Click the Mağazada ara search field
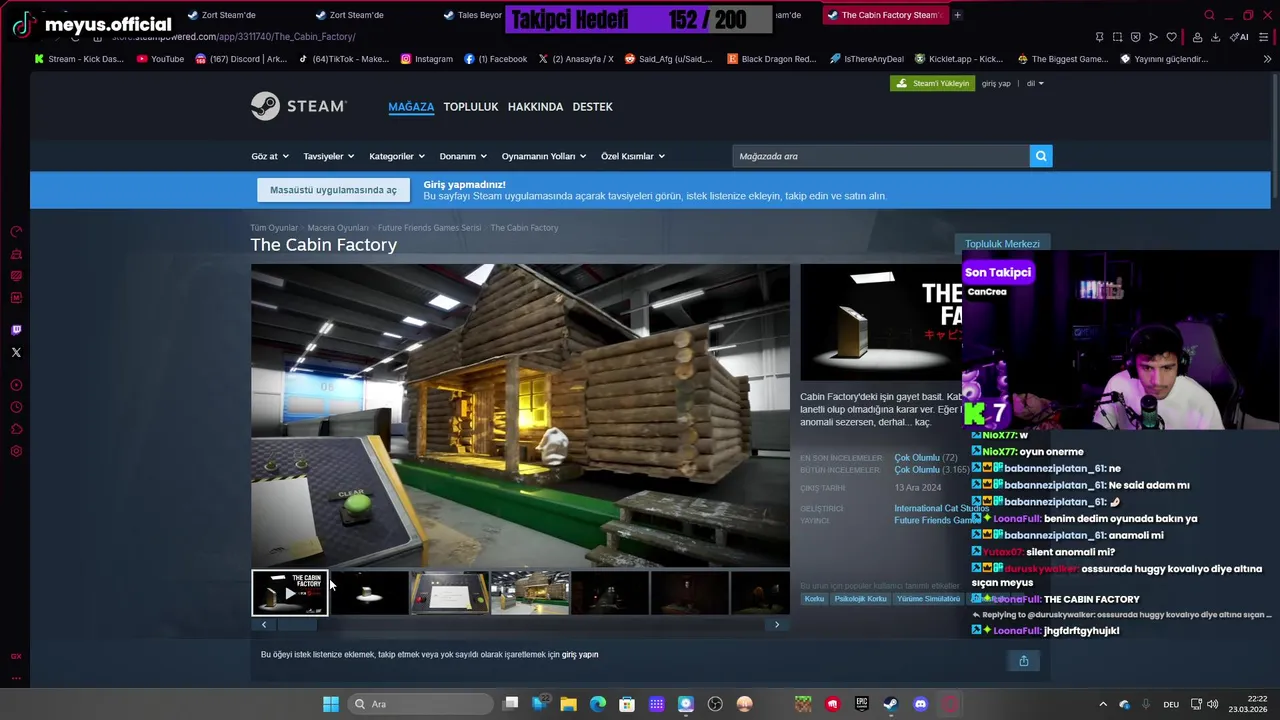The image size is (1280, 720). pyautogui.click(x=881, y=156)
